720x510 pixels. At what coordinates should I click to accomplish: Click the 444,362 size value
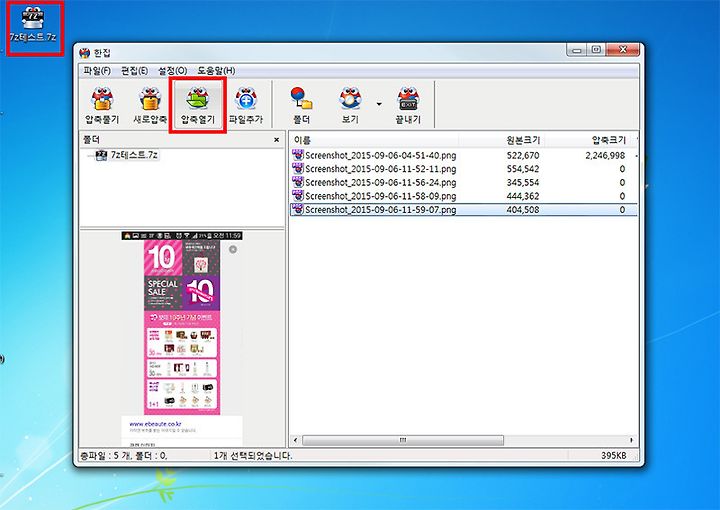pos(523,196)
